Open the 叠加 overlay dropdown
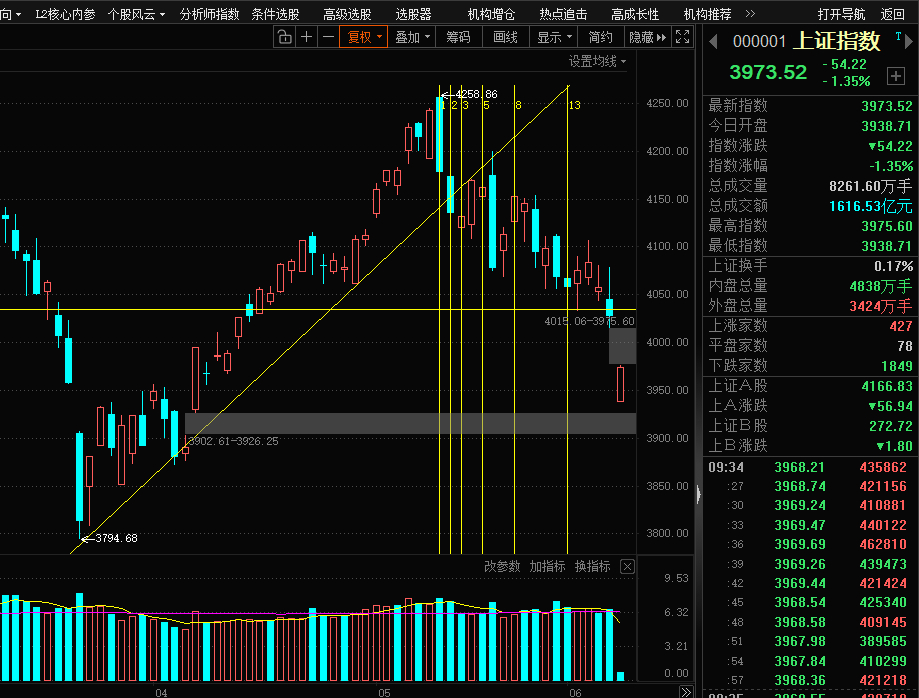Viewport: 919px width, 698px height. click(x=412, y=38)
